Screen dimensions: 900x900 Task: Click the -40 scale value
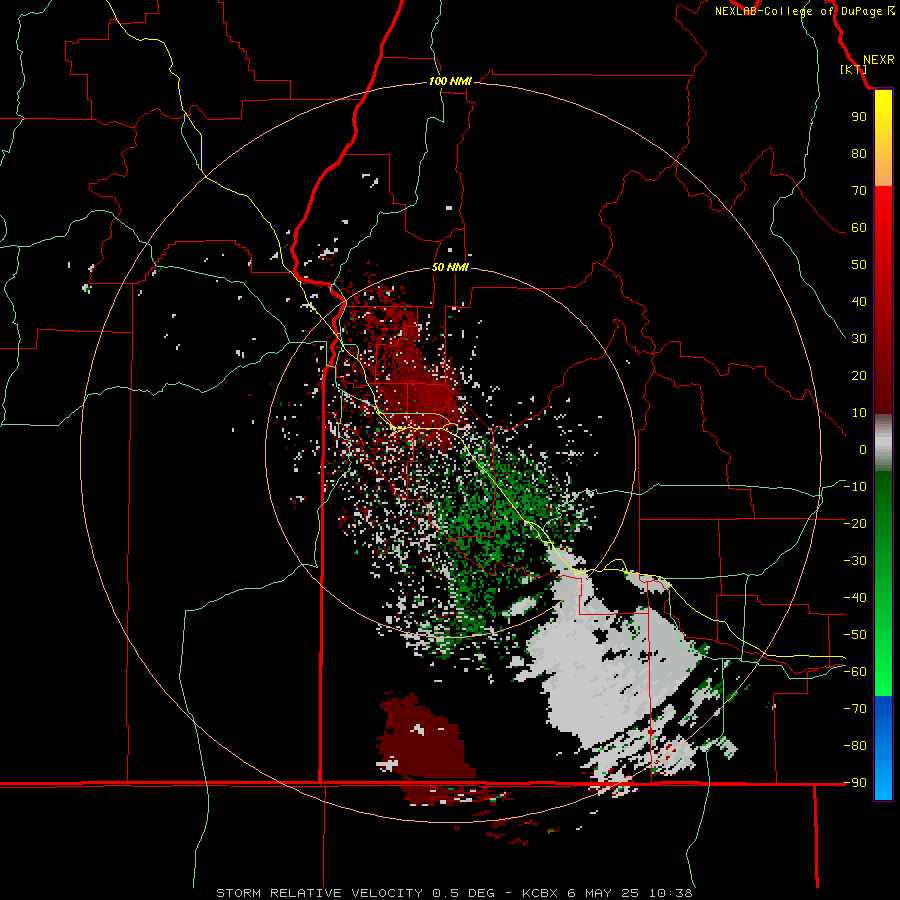[855, 598]
